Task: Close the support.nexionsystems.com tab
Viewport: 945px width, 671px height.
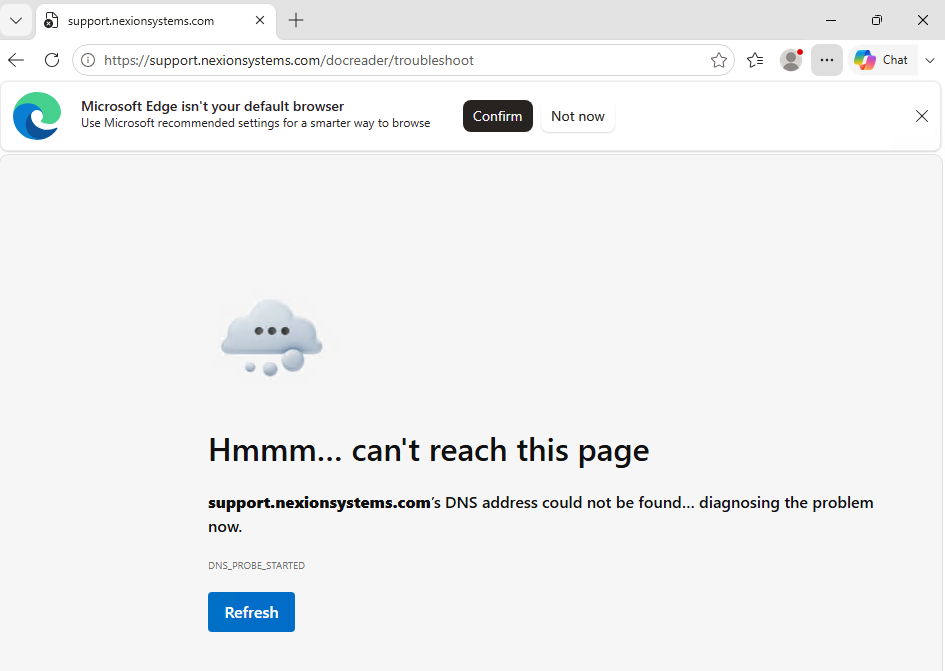Action: click(260, 20)
